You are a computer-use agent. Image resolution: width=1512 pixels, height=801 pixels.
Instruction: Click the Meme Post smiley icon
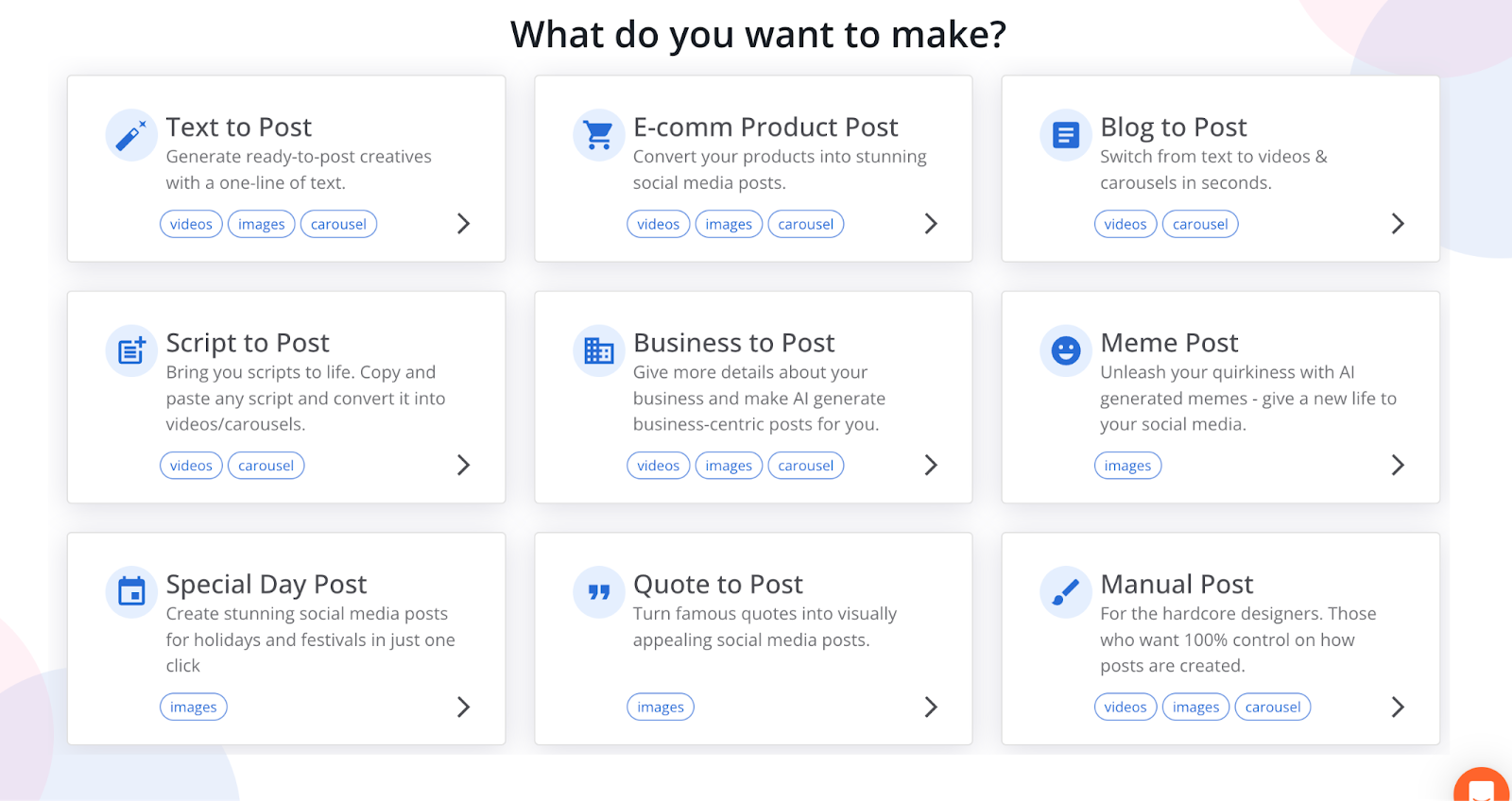(1066, 350)
